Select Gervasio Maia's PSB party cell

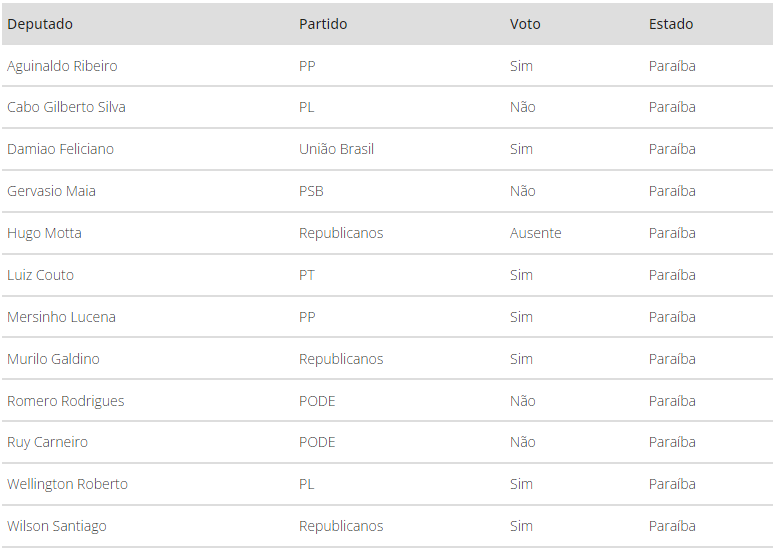point(311,191)
